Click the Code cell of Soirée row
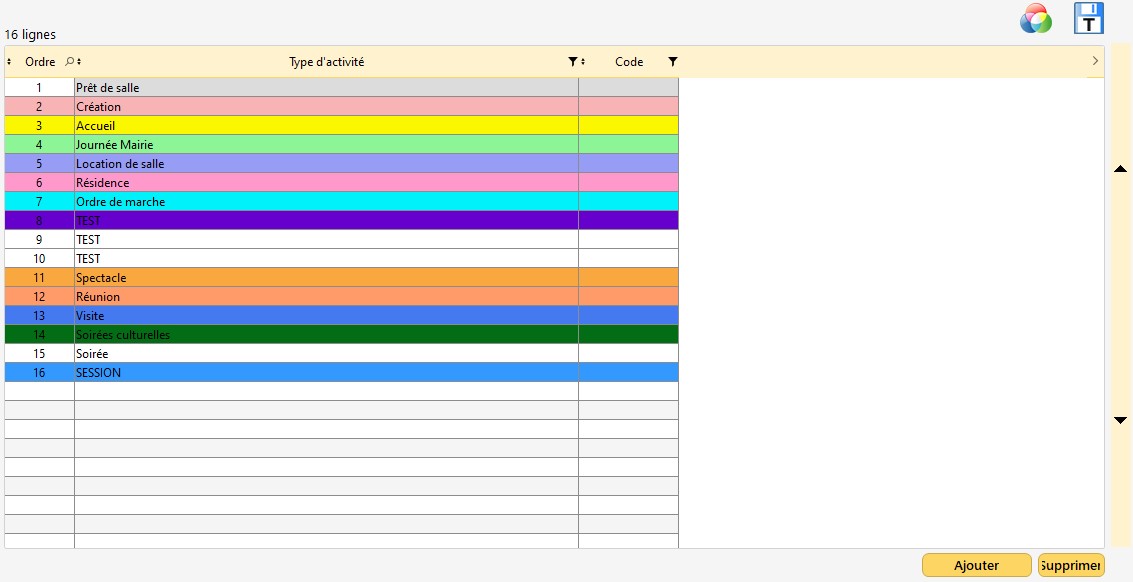1133x582 pixels. (x=628, y=354)
